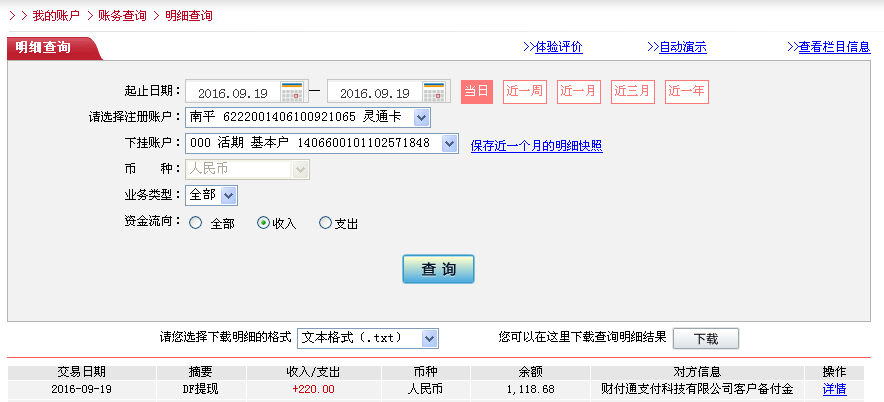
Task: Click the start date input field
Action: coord(233,93)
